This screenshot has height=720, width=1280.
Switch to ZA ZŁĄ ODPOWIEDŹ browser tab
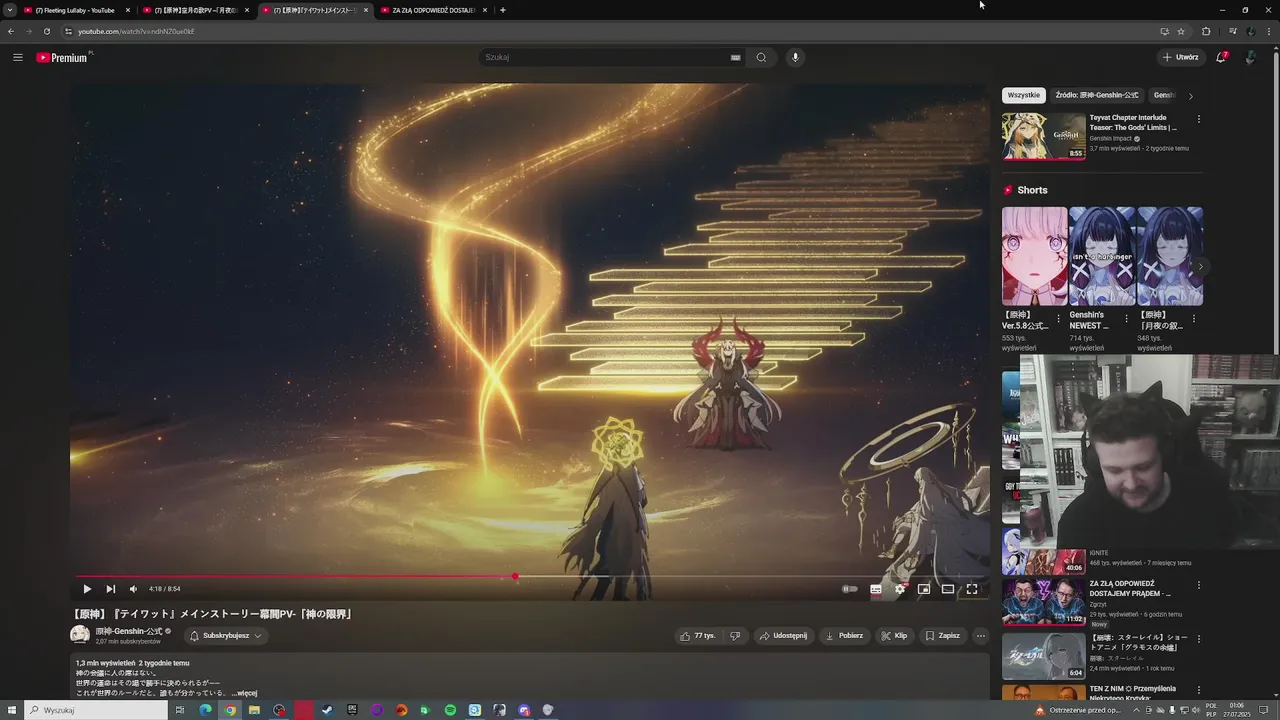[433, 10]
